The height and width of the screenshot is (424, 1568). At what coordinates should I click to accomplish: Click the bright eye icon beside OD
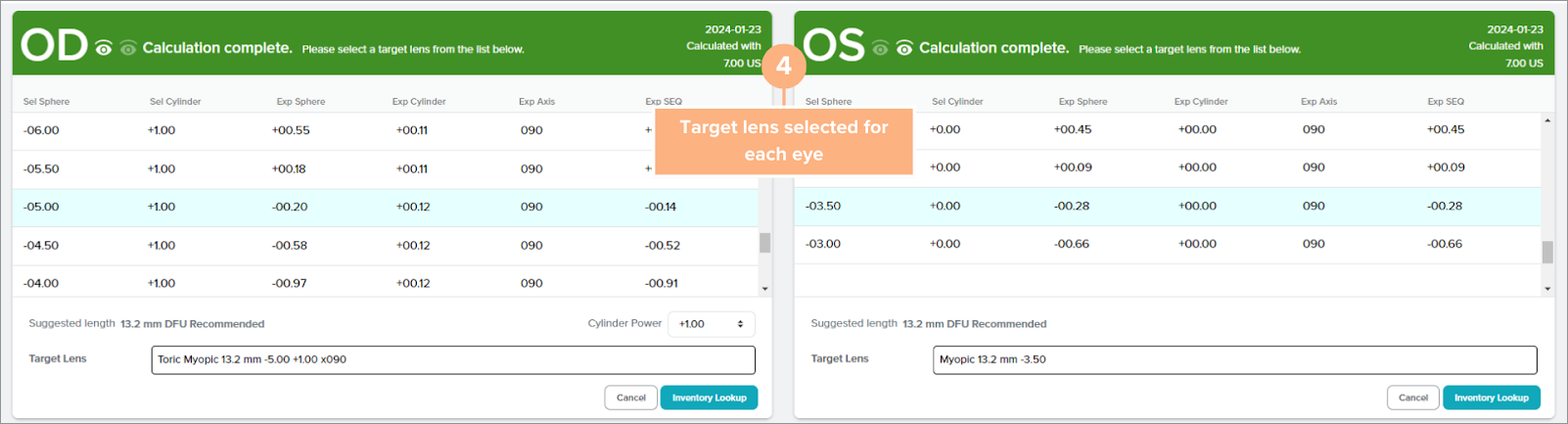pyautogui.click(x=104, y=48)
